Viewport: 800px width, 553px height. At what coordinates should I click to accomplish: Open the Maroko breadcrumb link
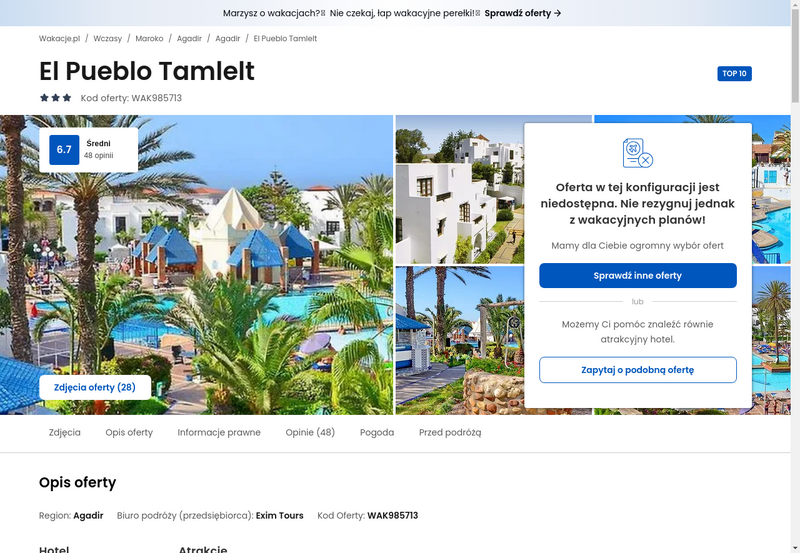(x=149, y=38)
